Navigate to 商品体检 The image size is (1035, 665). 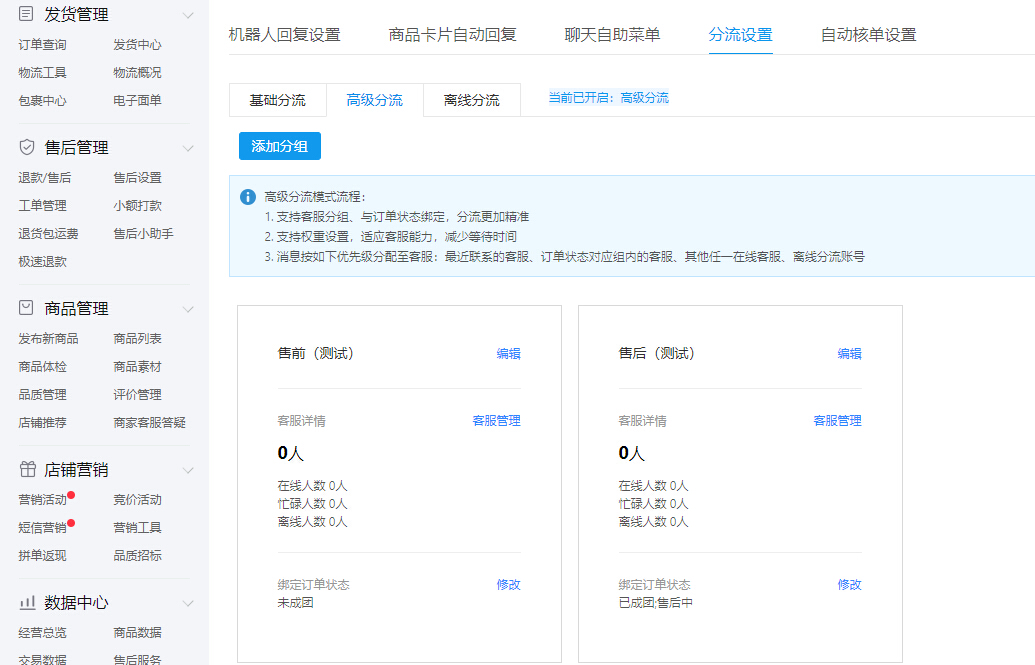pyautogui.click(x=43, y=367)
